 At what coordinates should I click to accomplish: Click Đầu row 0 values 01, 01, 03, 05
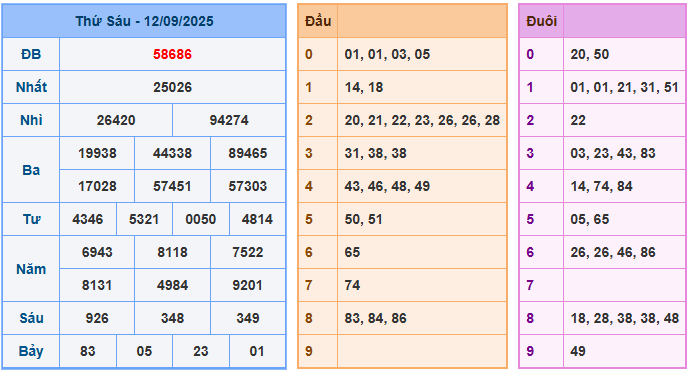pyautogui.click(x=387, y=54)
